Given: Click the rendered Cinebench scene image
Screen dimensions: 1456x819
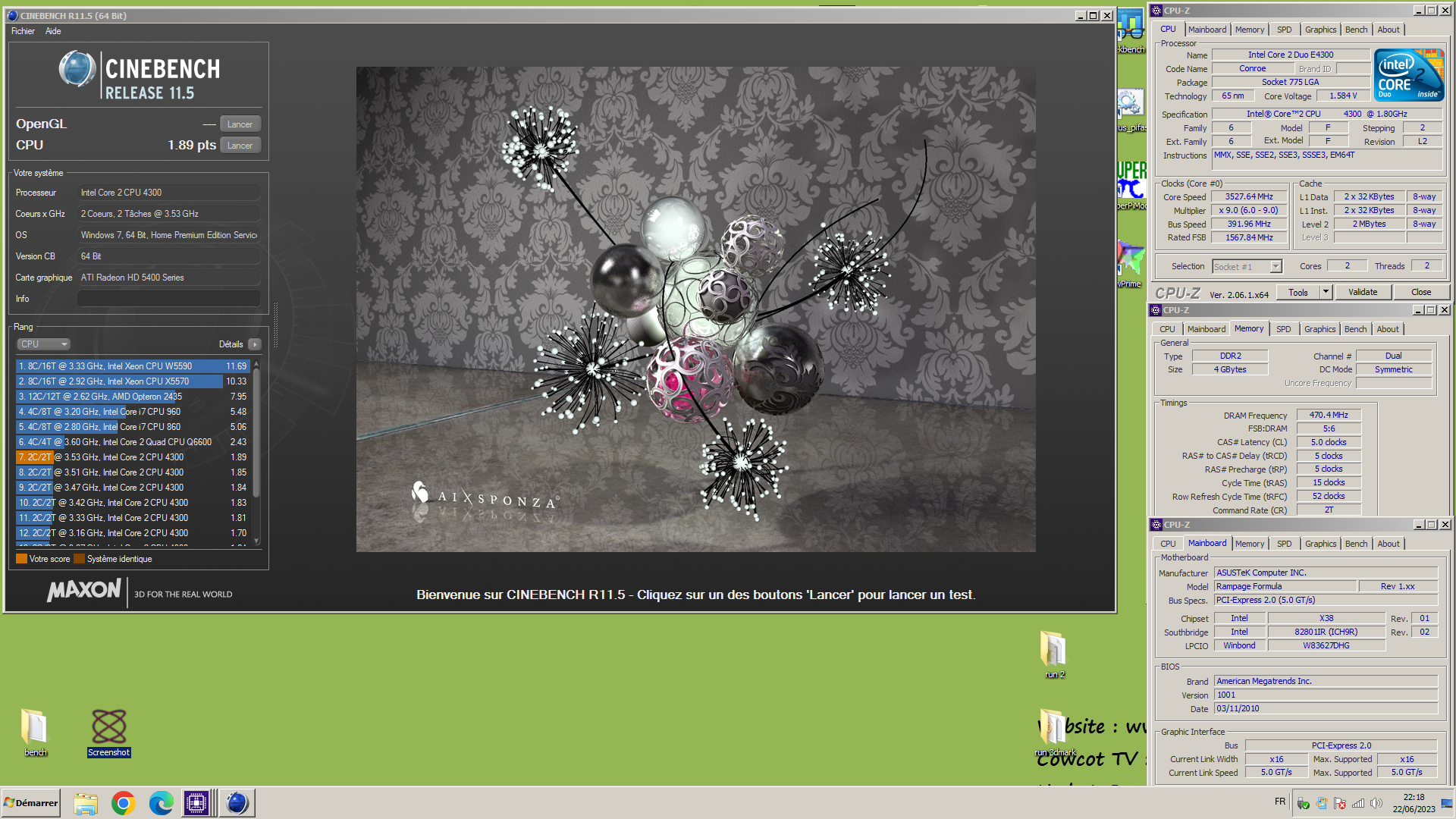Looking at the screenshot, I should coord(695,309).
